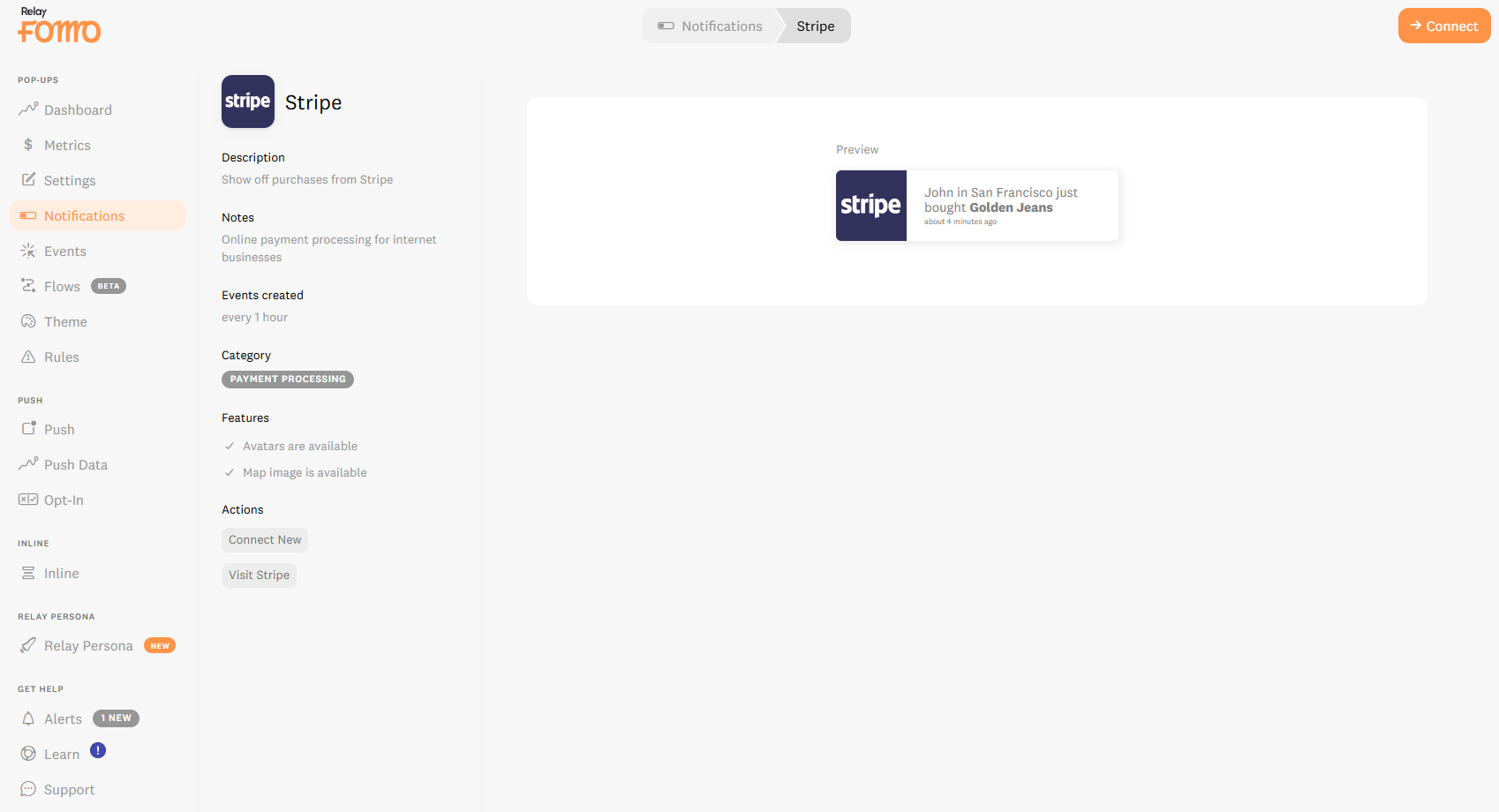This screenshot has width=1499, height=812.
Task: Click the Stripe logo beside the title
Action: pyautogui.click(x=248, y=101)
